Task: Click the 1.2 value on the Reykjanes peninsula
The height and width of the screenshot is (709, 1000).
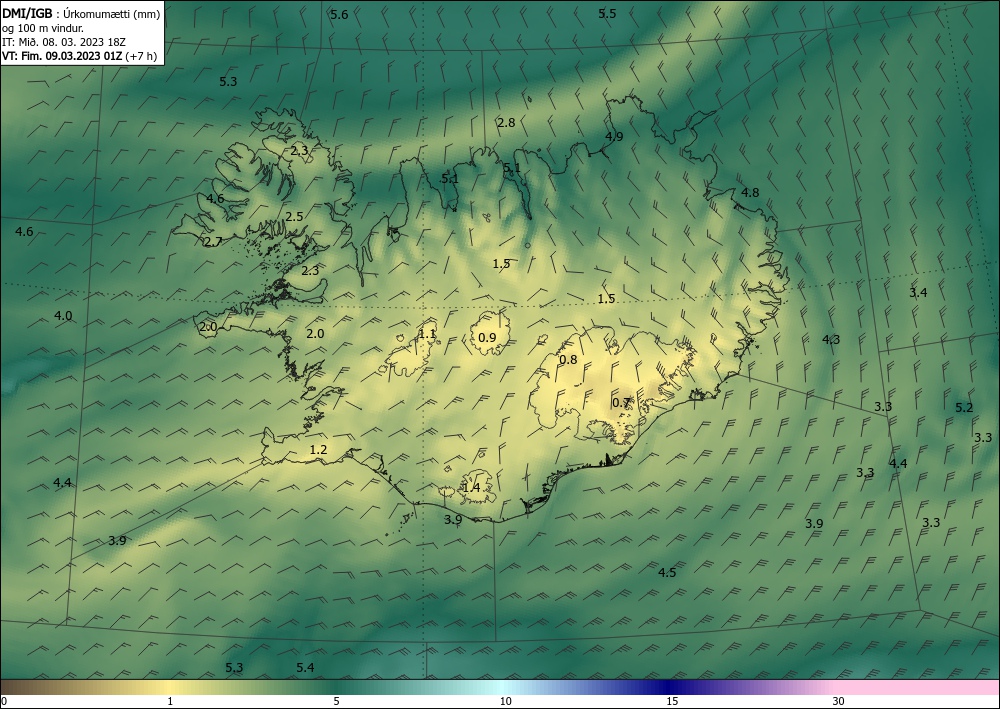Action: pyautogui.click(x=318, y=450)
